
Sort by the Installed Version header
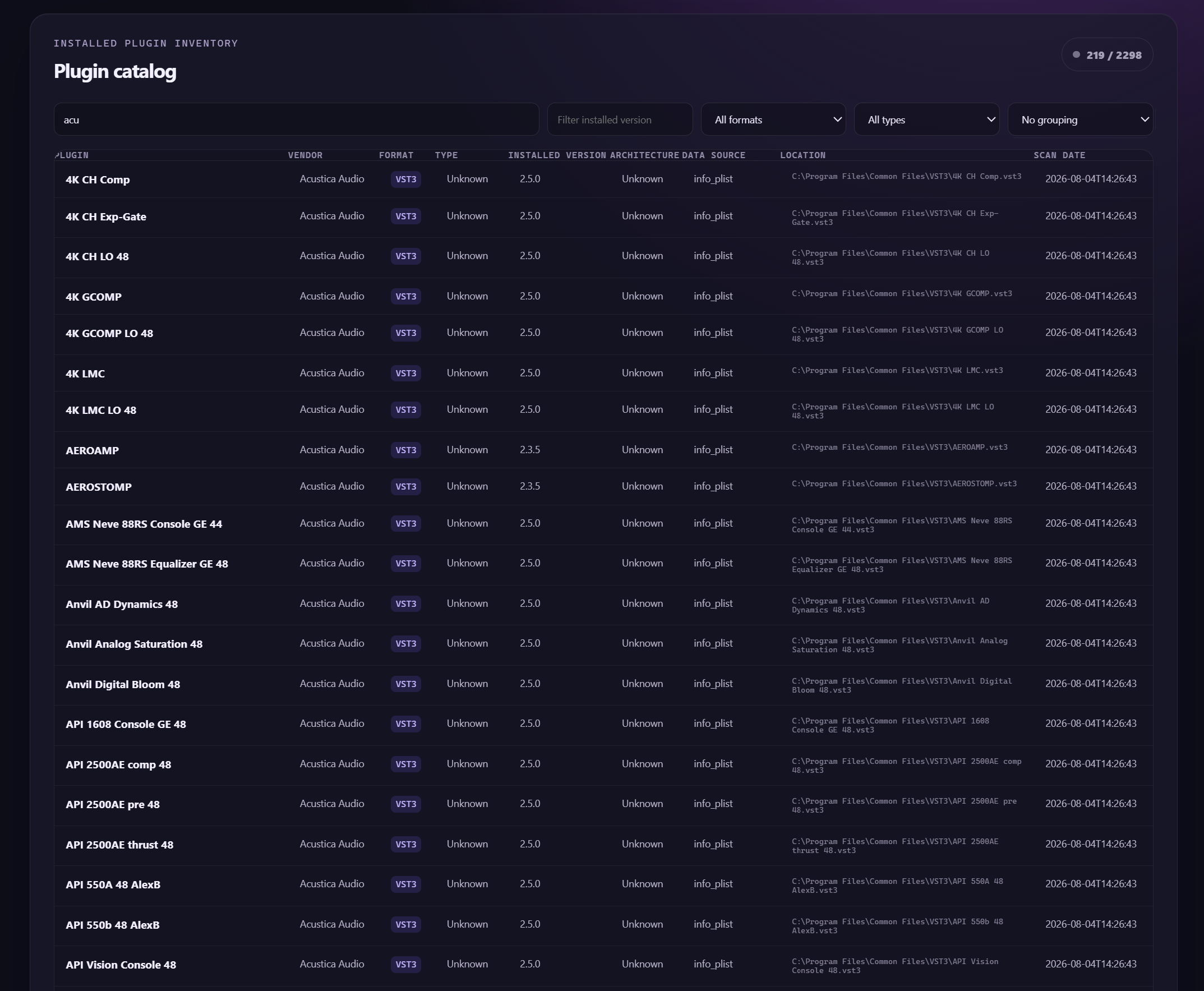point(557,155)
